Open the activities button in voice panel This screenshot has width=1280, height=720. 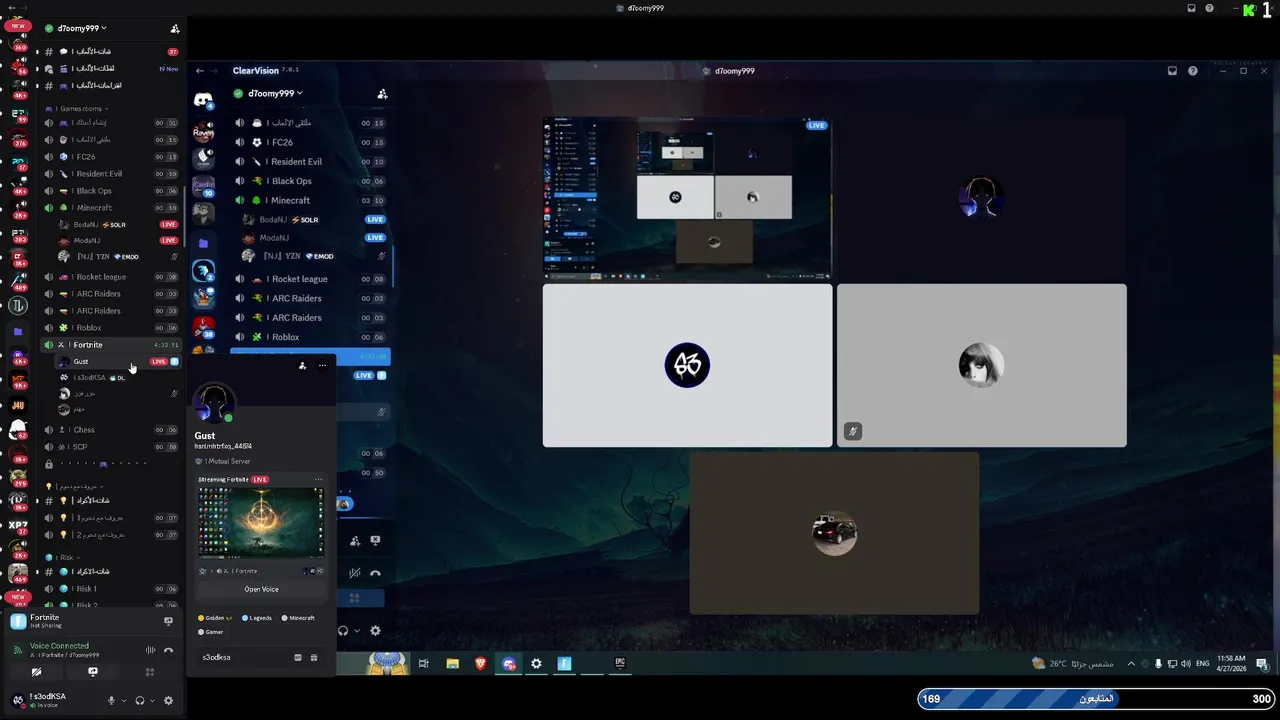[150, 672]
